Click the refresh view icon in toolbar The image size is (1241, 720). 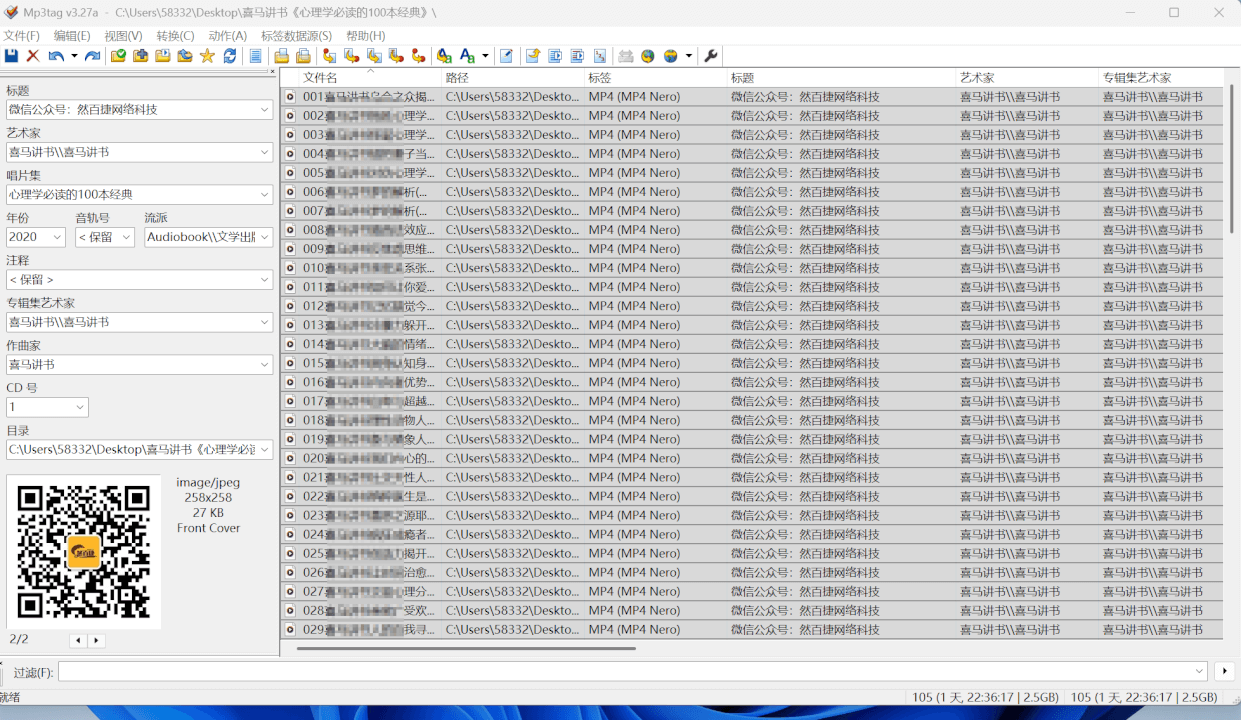(230, 56)
